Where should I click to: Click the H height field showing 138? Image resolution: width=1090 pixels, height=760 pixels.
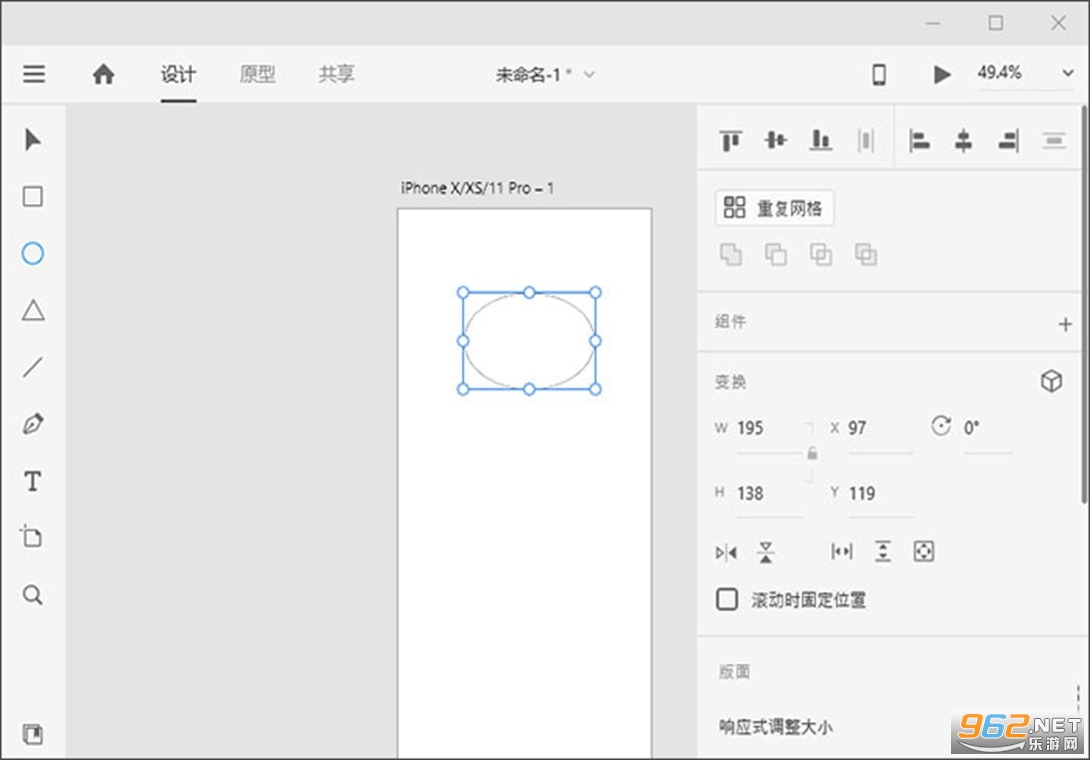pyautogui.click(x=769, y=494)
